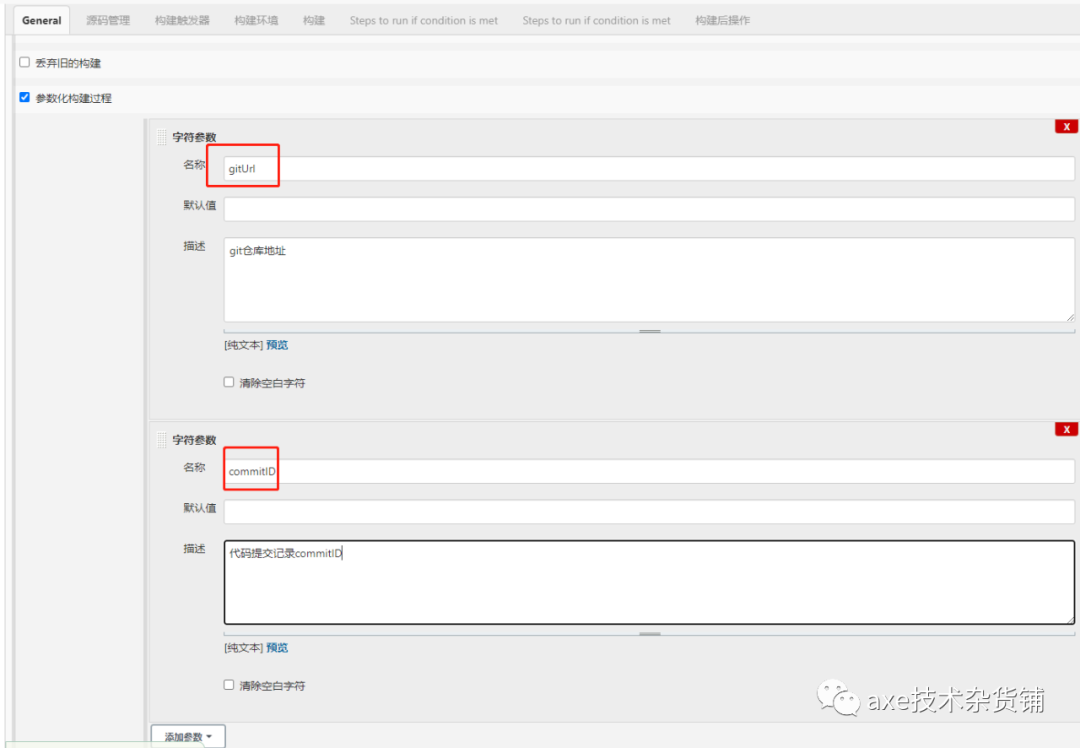Click default value field of gitUrl parameter

click(x=649, y=209)
